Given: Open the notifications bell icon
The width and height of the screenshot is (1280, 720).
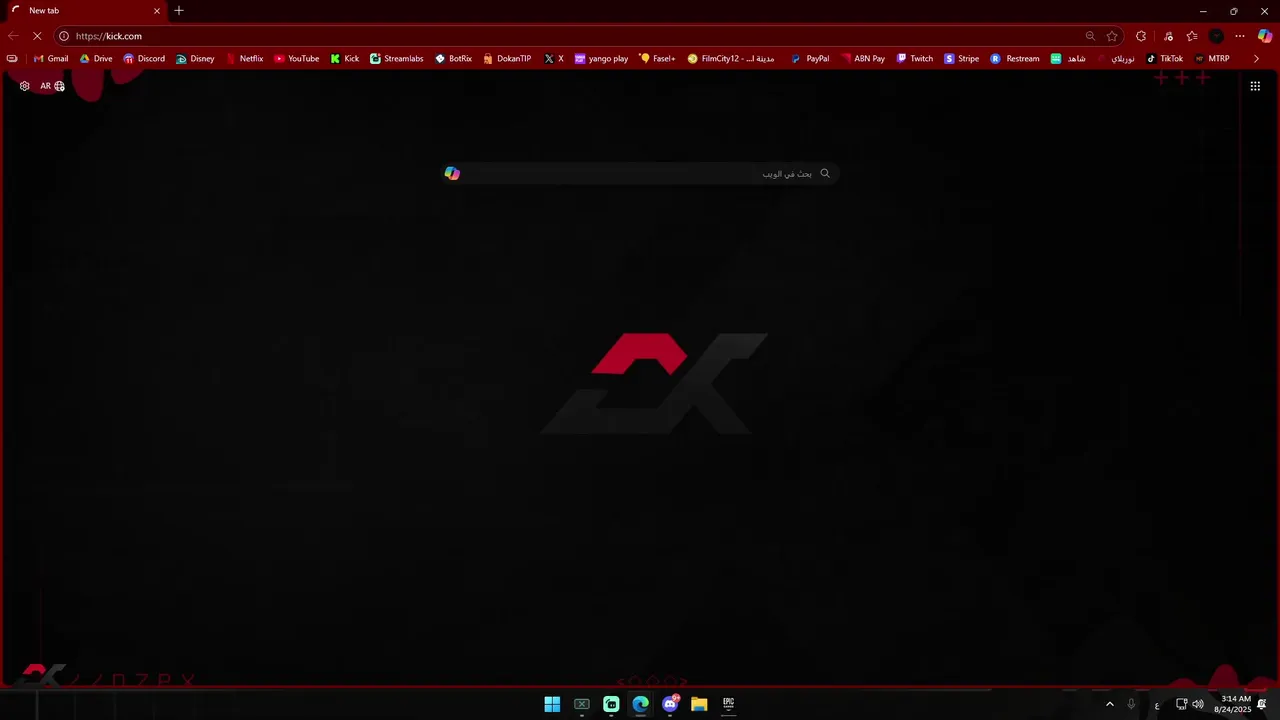Looking at the screenshot, I should [1262, 704].
